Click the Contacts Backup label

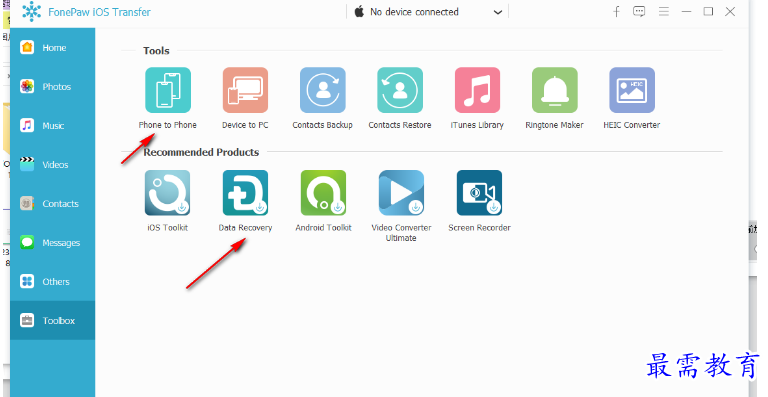322,125
